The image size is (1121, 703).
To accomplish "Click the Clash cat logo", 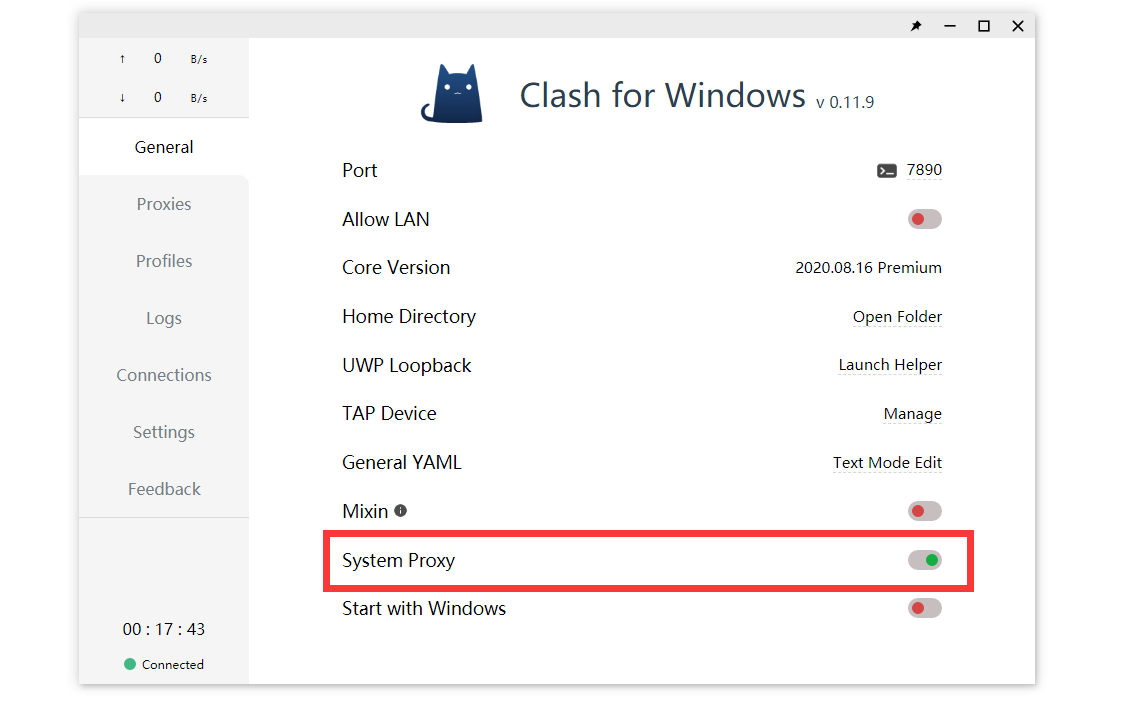I will 453,91.
